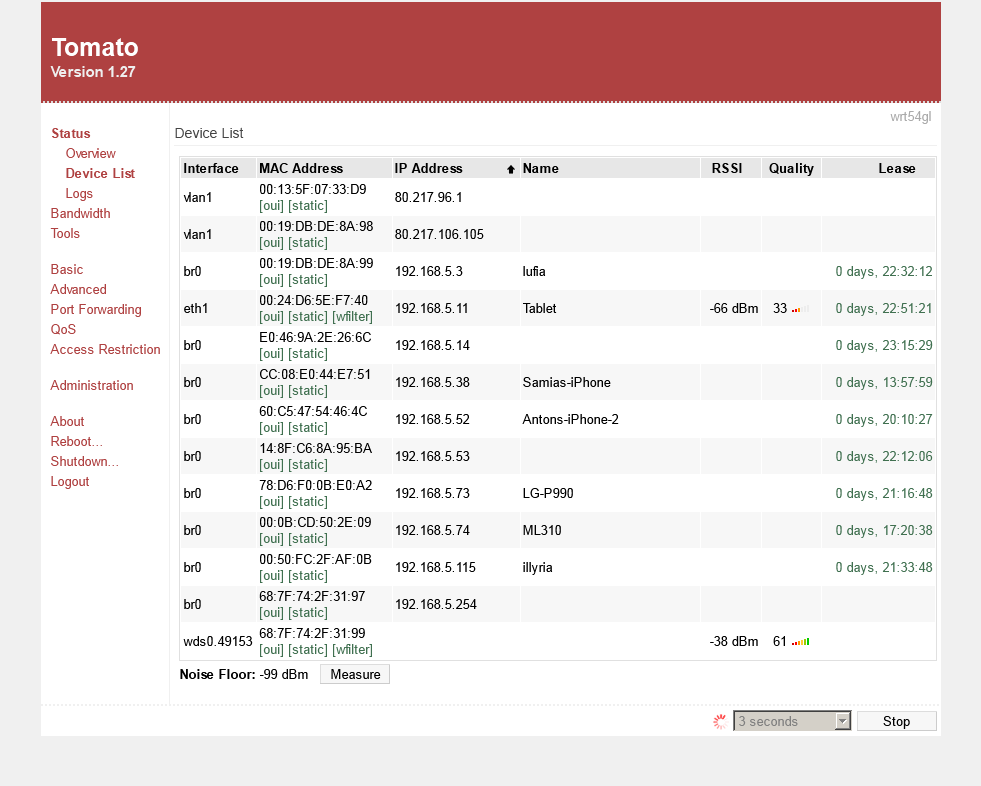The height and width of the screenshot is (786, 981).
Task: Click the Logout link in sidebar
Action: 70,481
